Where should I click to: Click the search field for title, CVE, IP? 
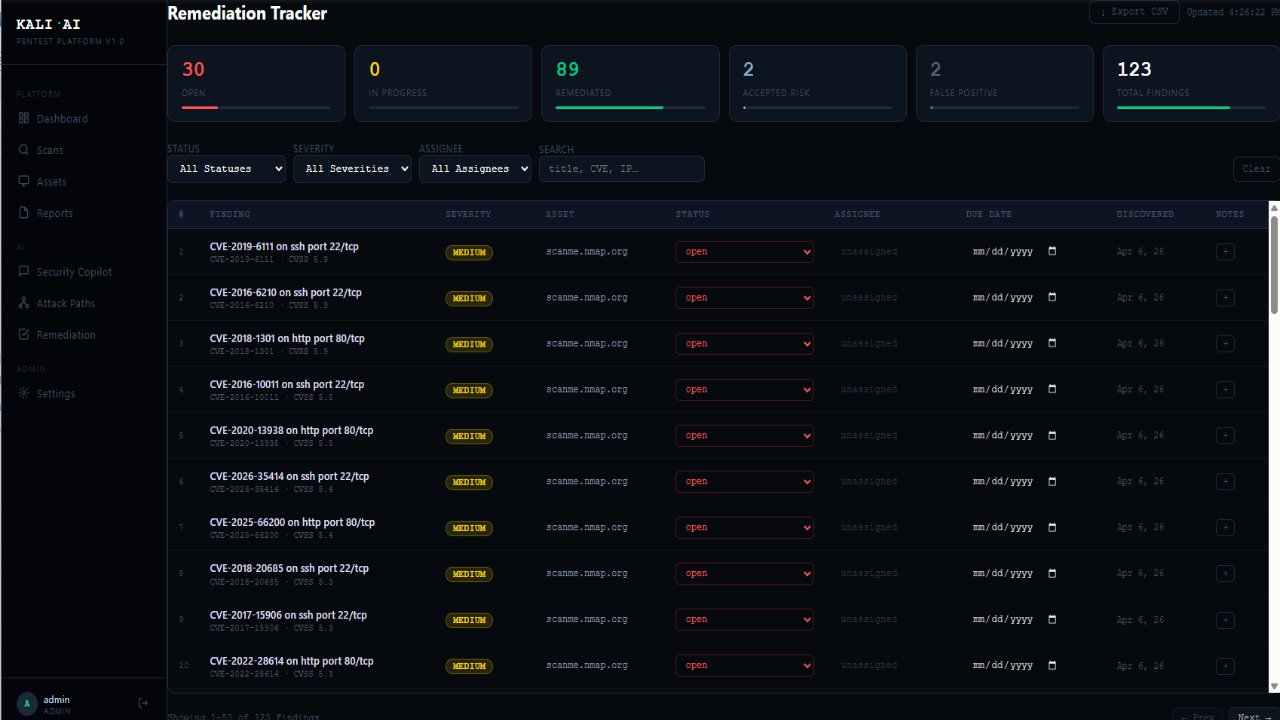[622, 169]
